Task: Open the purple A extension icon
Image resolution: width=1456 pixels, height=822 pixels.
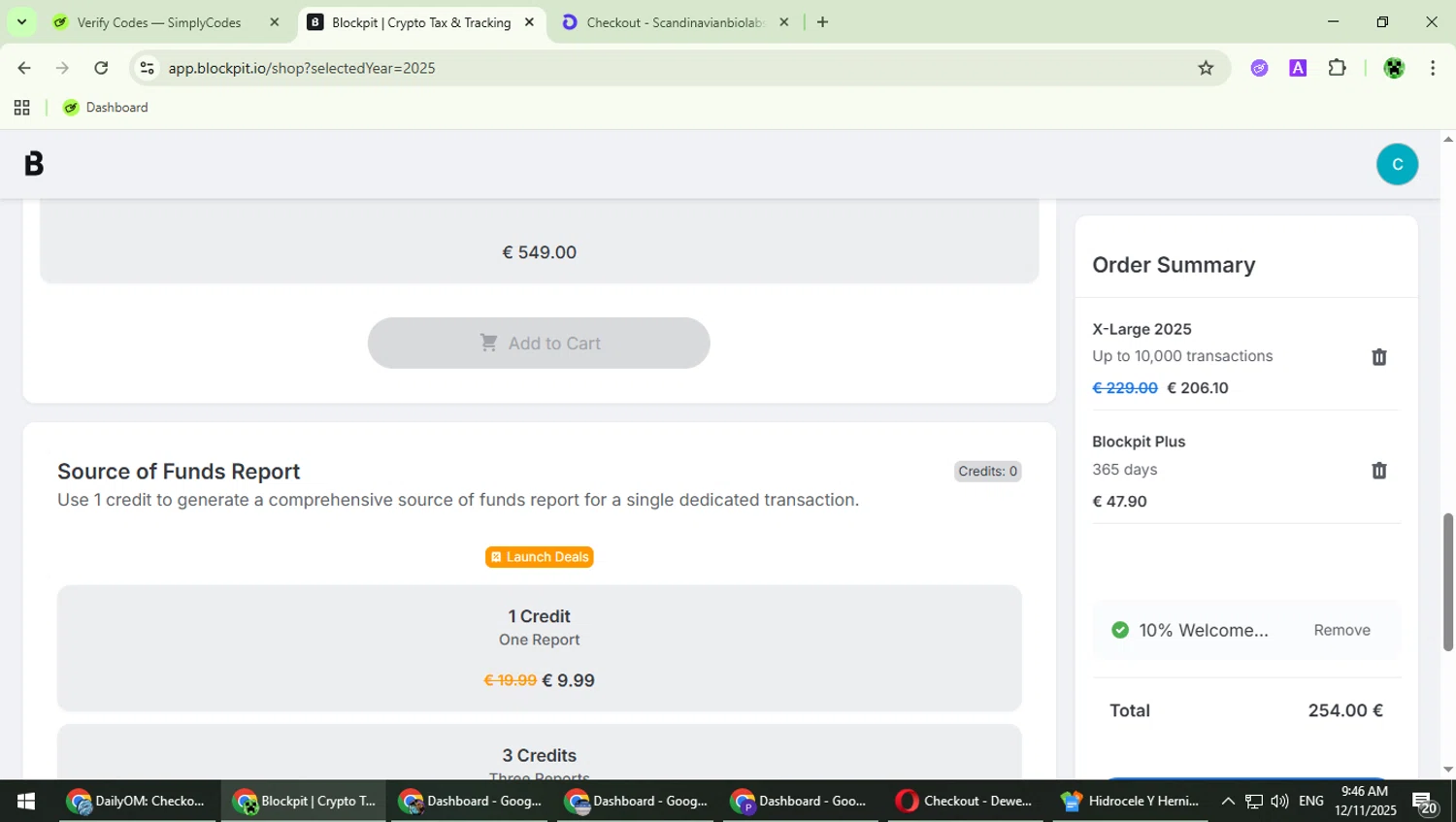Action: pyautogui.click(x=1298, y=68)
